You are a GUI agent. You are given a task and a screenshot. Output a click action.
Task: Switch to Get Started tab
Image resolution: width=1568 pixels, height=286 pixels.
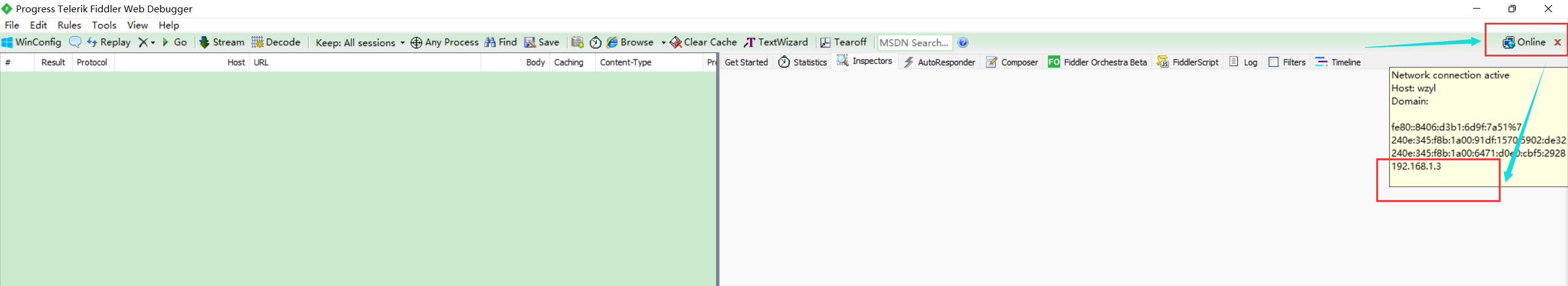coord(746,62)
